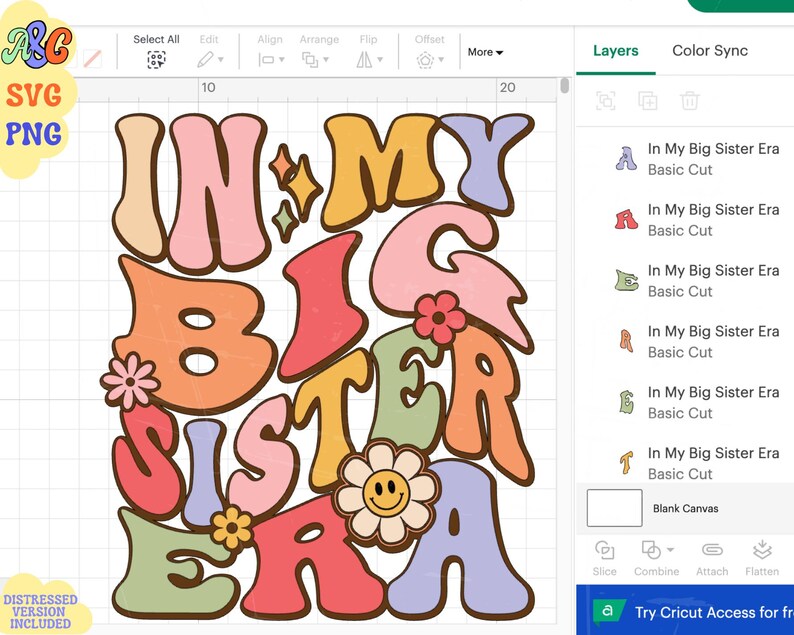
Task: Click the Select All icon
Action: tap(156, 60)
